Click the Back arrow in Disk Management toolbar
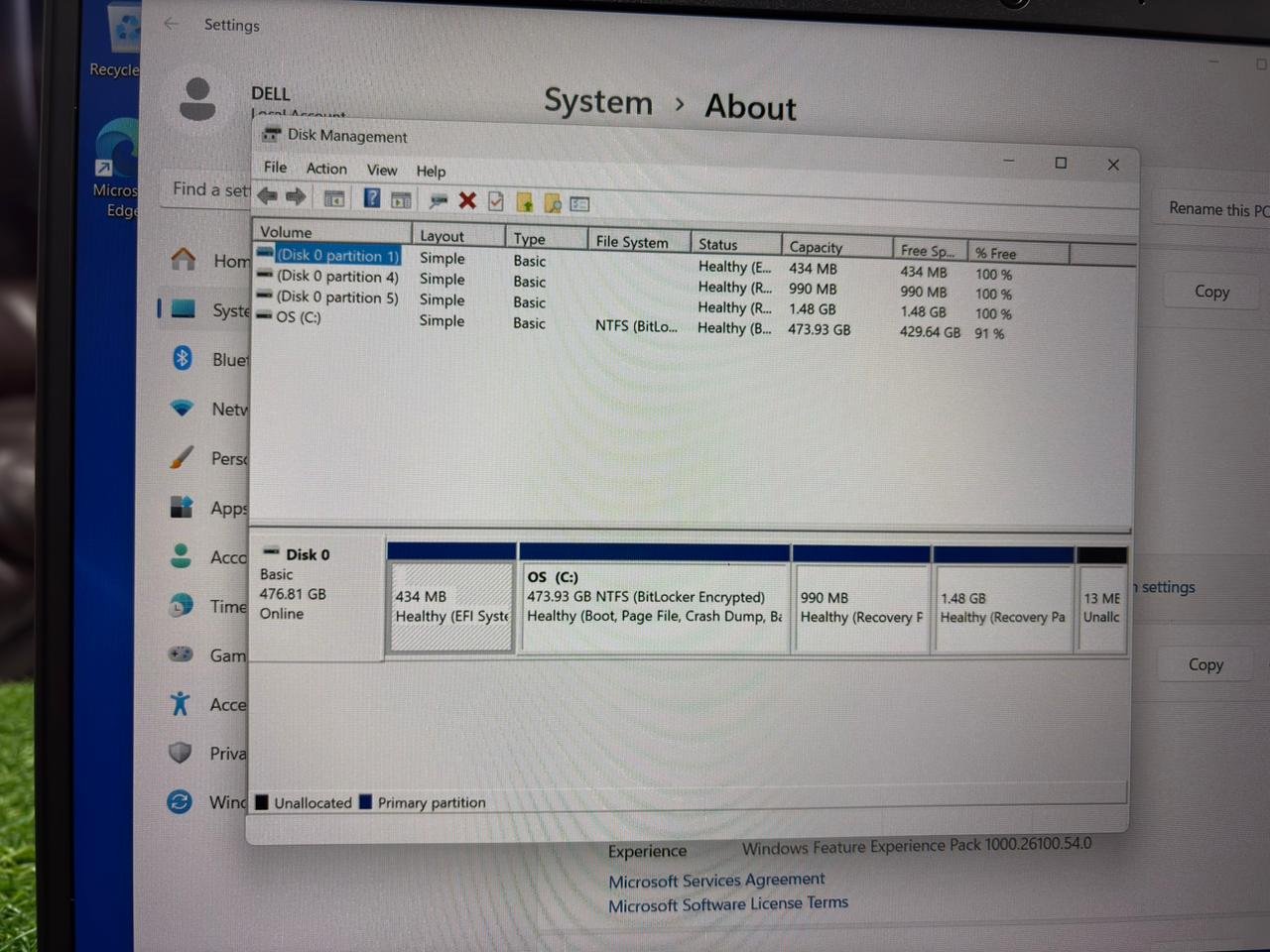 267,196
